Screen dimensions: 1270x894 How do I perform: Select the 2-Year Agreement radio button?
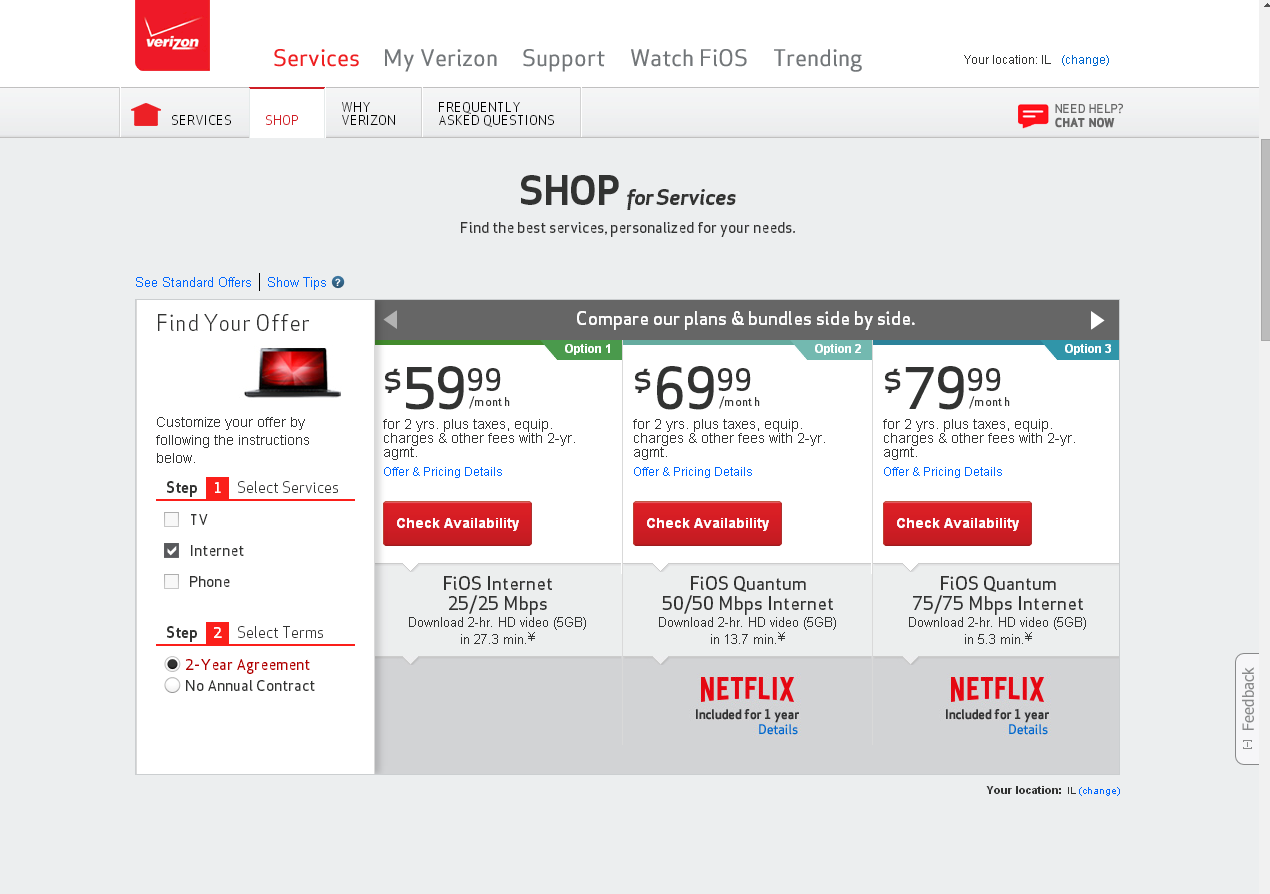tap(172, 665)
